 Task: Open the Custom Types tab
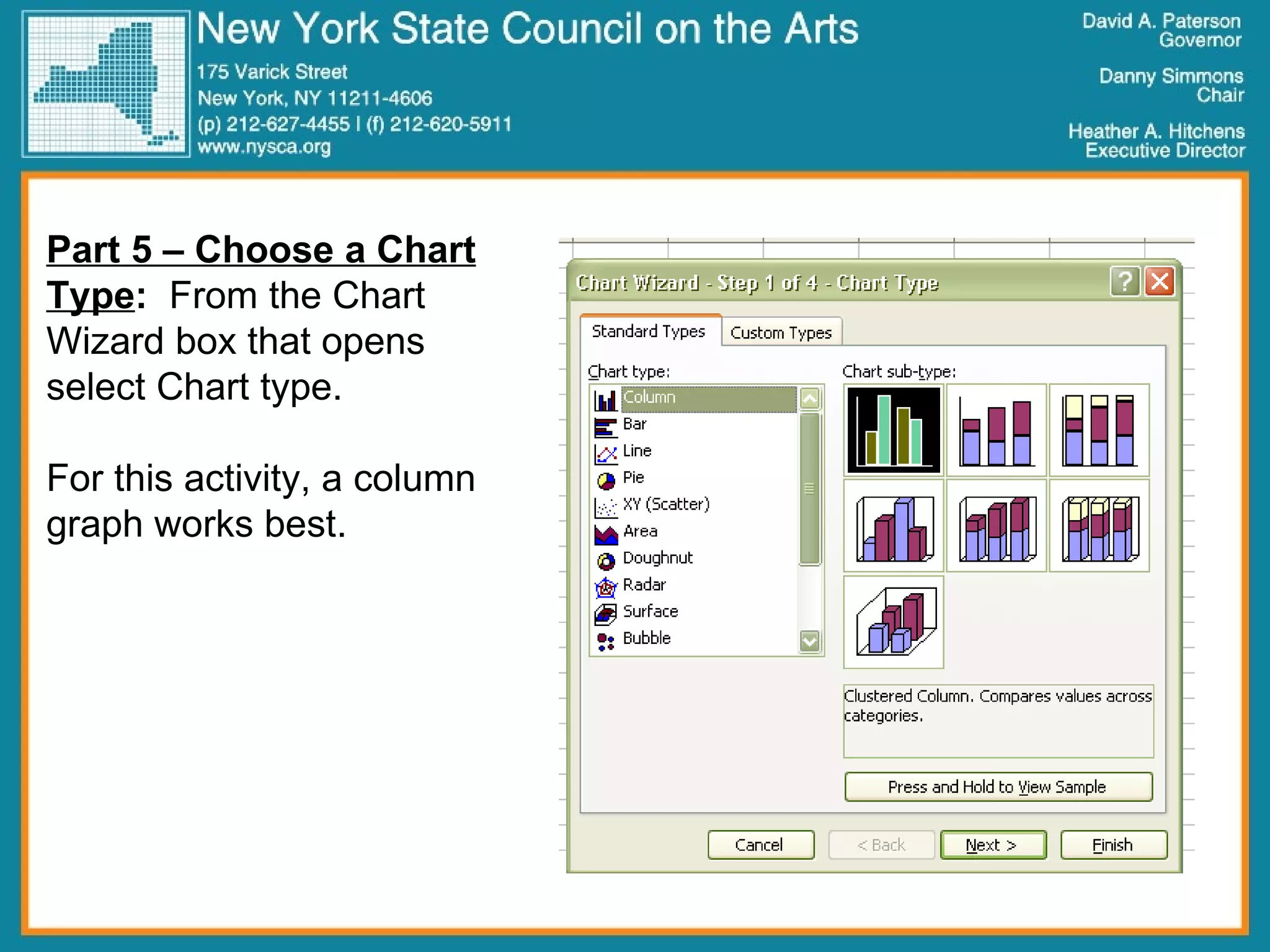click(x=781, y=333)
